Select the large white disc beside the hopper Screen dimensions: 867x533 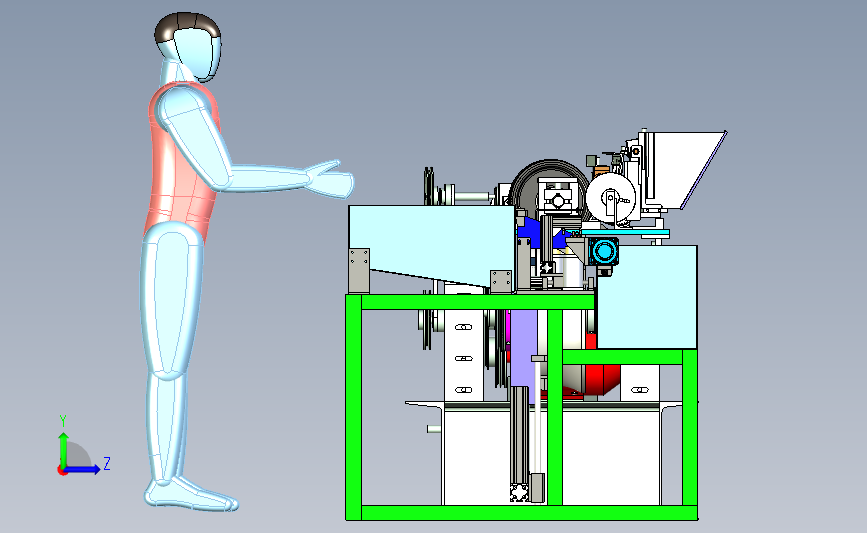click(x=610, y=199)
